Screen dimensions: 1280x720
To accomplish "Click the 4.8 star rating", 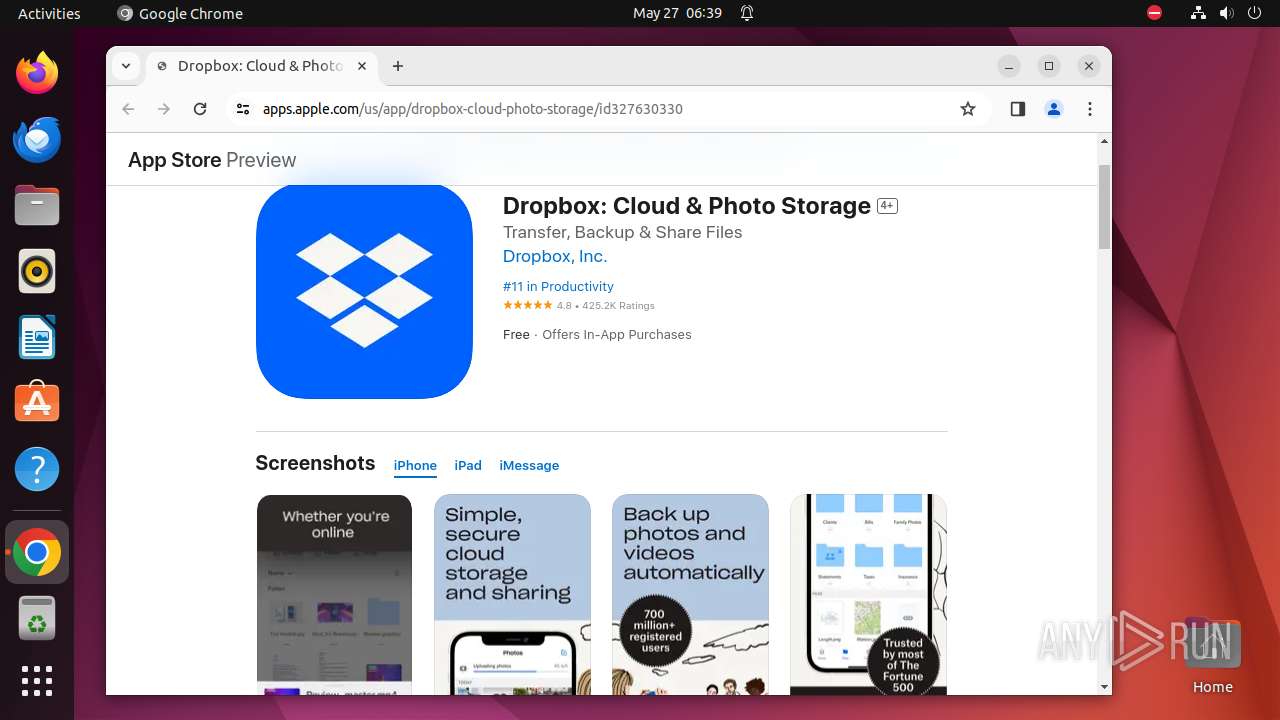I will [x=579, y=306].
